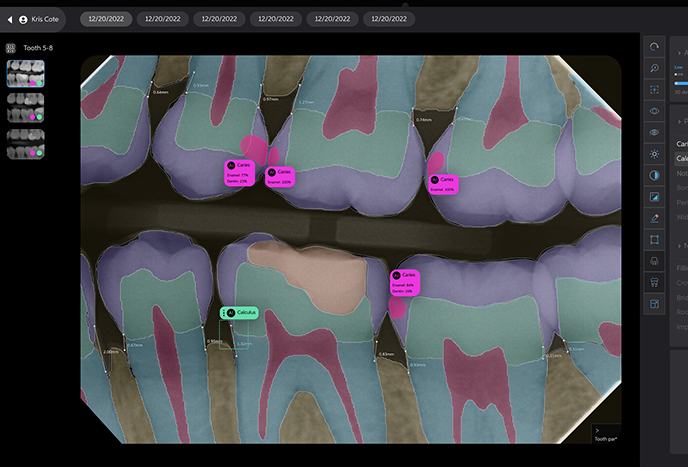Click the 0.97mm measurement text
This screenshot has width=688, height=467.
(x=270, y=99)
